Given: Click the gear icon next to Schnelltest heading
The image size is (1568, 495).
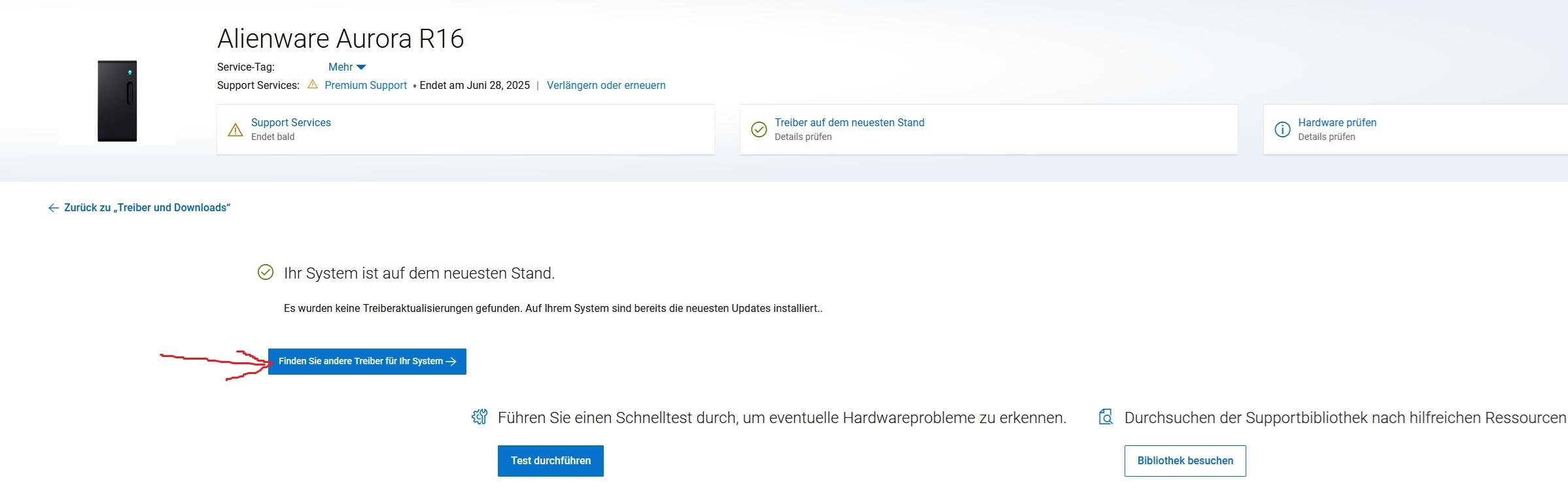Looking at the screenshot, I should click(x=479, y=417).
